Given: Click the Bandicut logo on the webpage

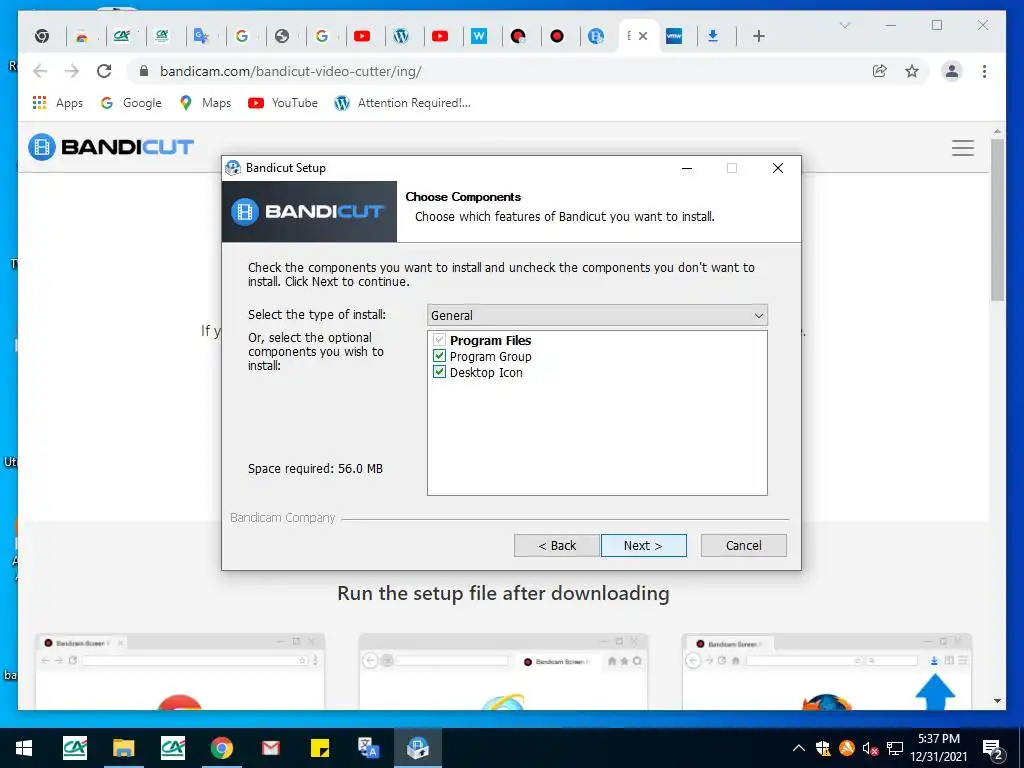Looking at the screenshot, I should coord(111,146).
